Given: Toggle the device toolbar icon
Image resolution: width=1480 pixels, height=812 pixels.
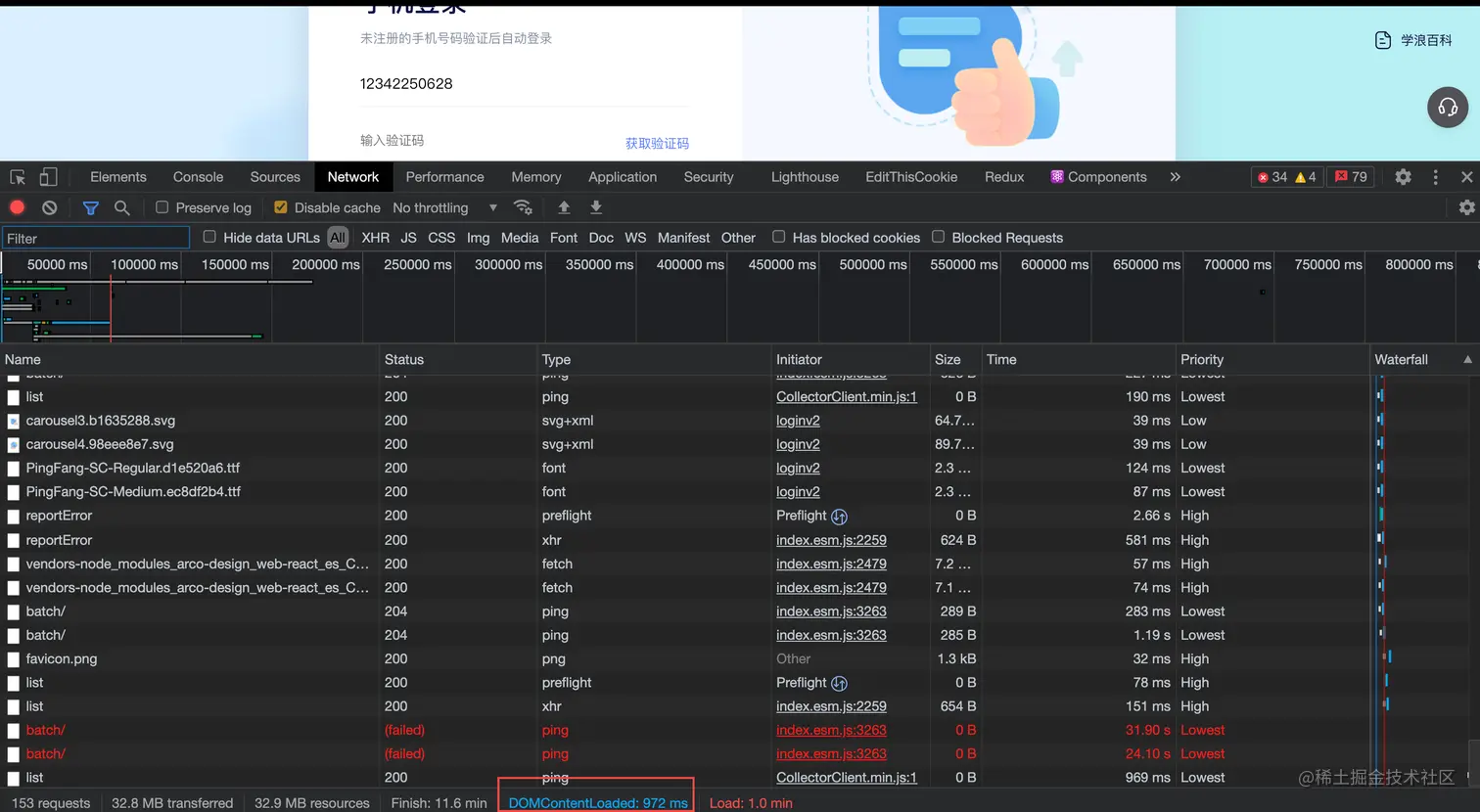Looking at the screenshot, I should click(48, 177).
